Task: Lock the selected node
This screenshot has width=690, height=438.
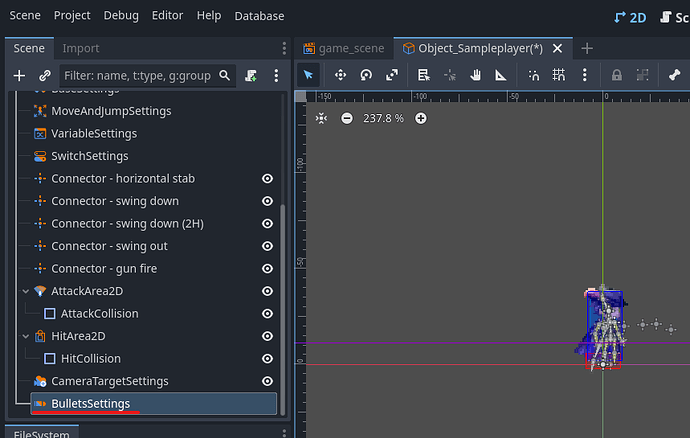Action: click(x=617, y=75)
